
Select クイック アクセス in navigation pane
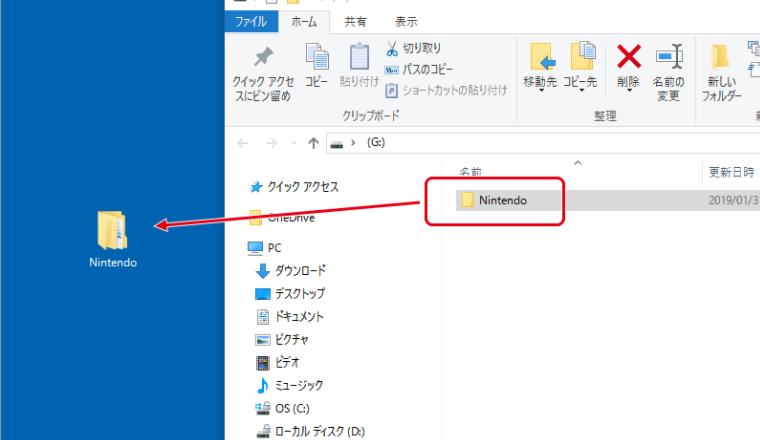click(x=294, y=187)
